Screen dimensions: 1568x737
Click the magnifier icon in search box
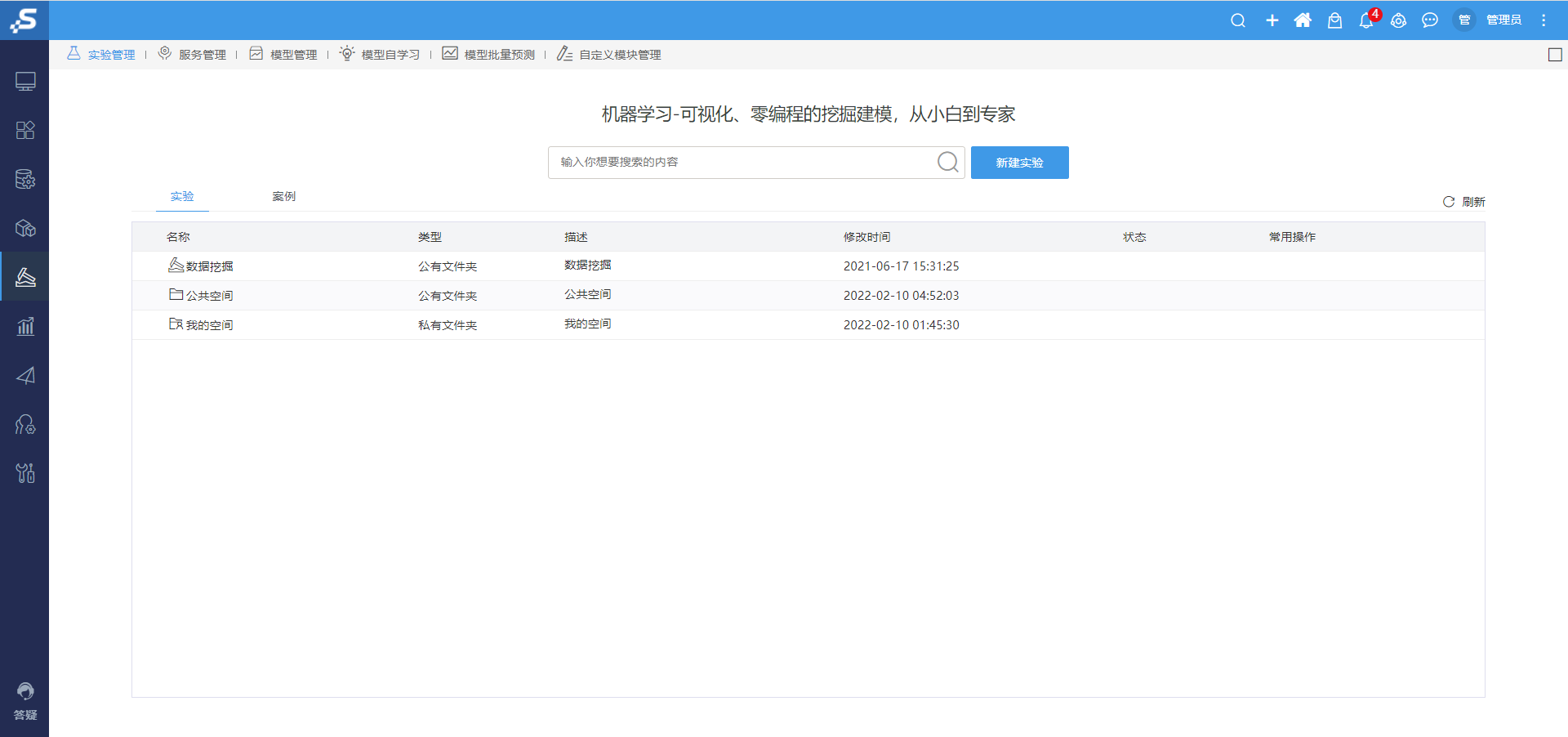[948, 162]
